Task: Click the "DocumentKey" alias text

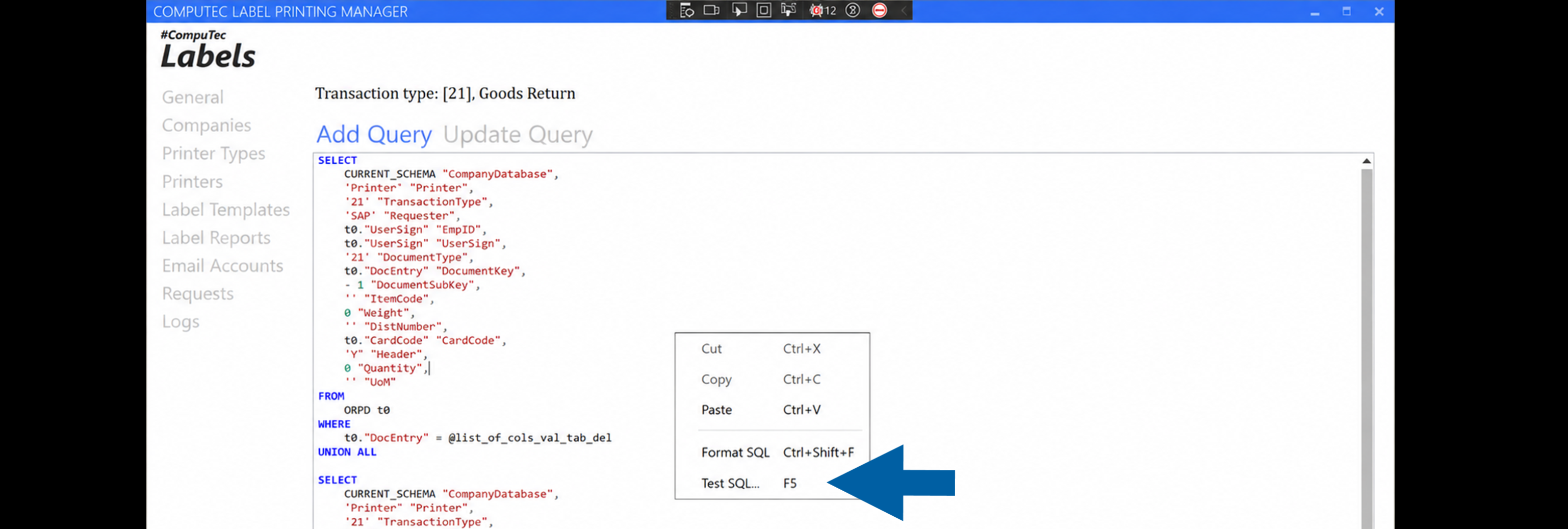Action: tap(478, 271)
